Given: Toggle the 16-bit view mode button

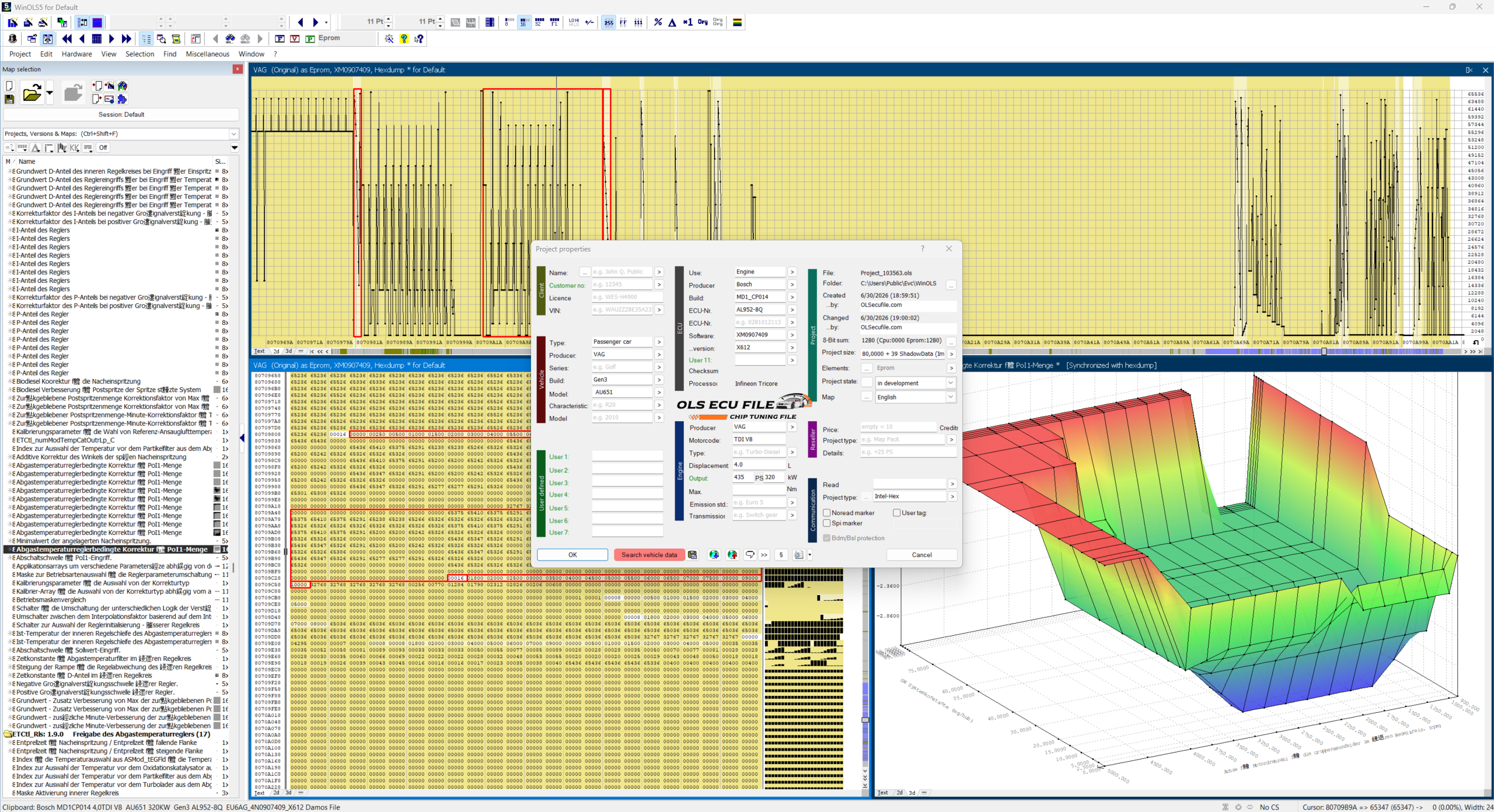Looking at the screenshot, I should [523, 22].
